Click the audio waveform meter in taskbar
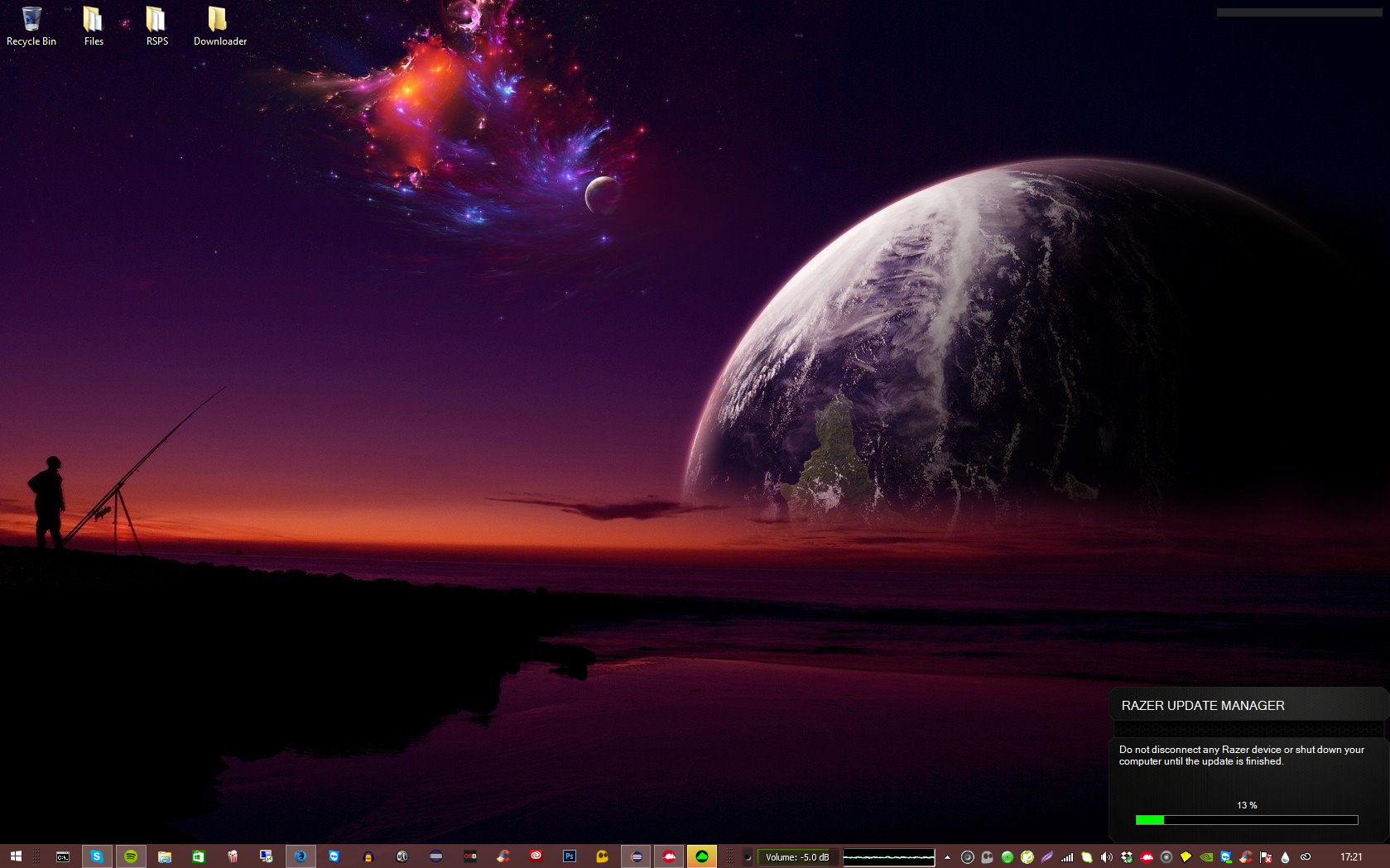The height and width of the screenshot is (868, 1390). (x=888, y=857)
